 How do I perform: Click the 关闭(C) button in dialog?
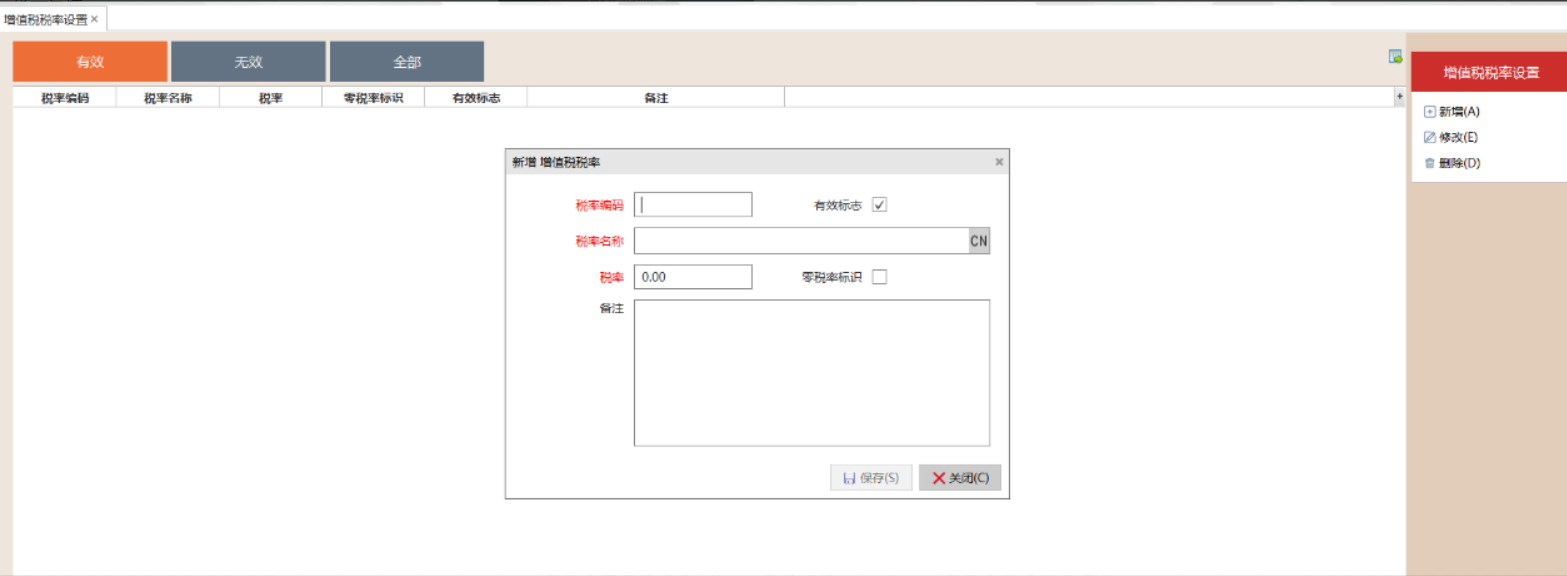click(960, 478)
